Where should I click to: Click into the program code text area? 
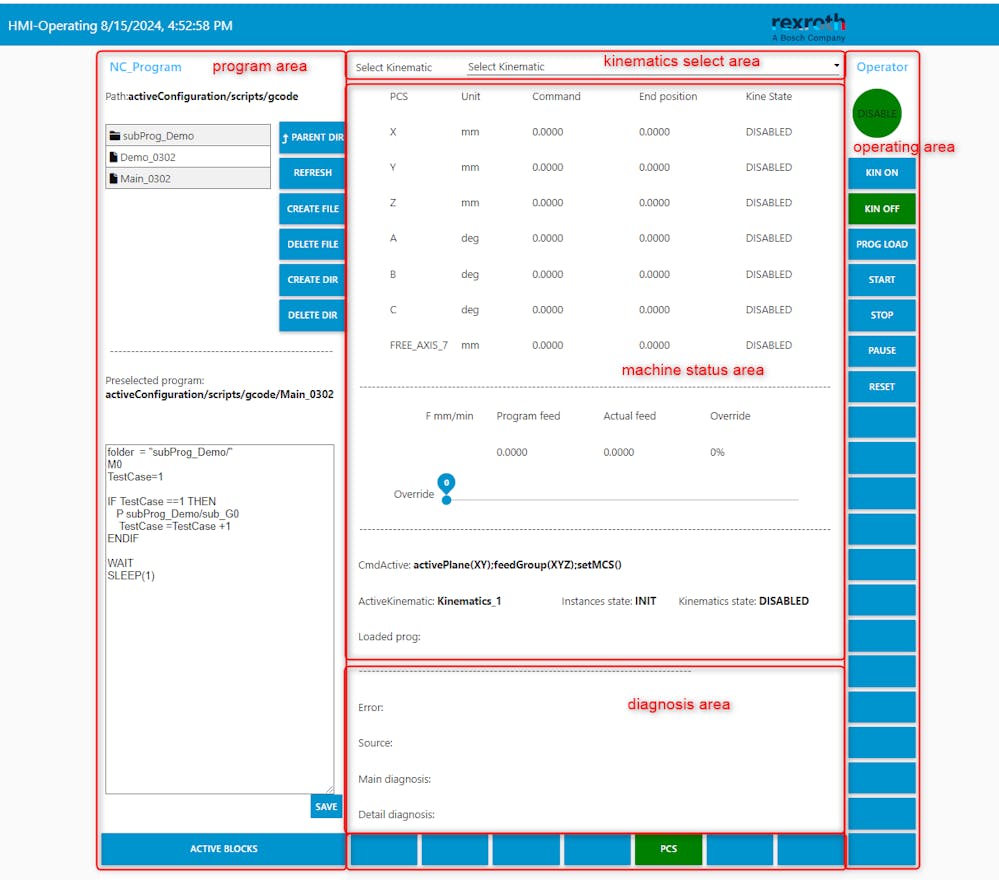click(219, 619)
